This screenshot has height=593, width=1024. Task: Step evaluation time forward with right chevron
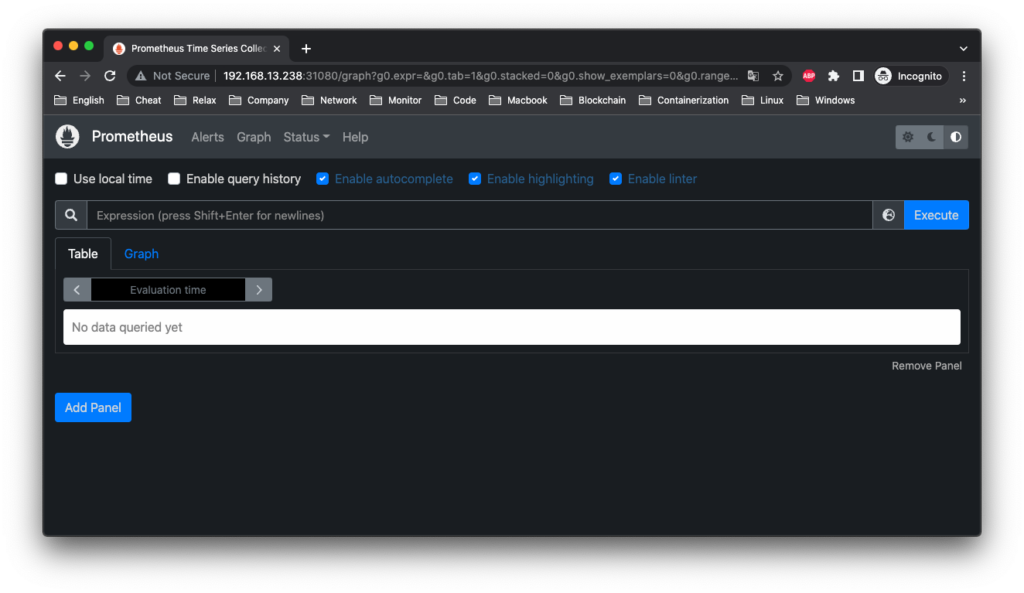[x=259, y=289]
